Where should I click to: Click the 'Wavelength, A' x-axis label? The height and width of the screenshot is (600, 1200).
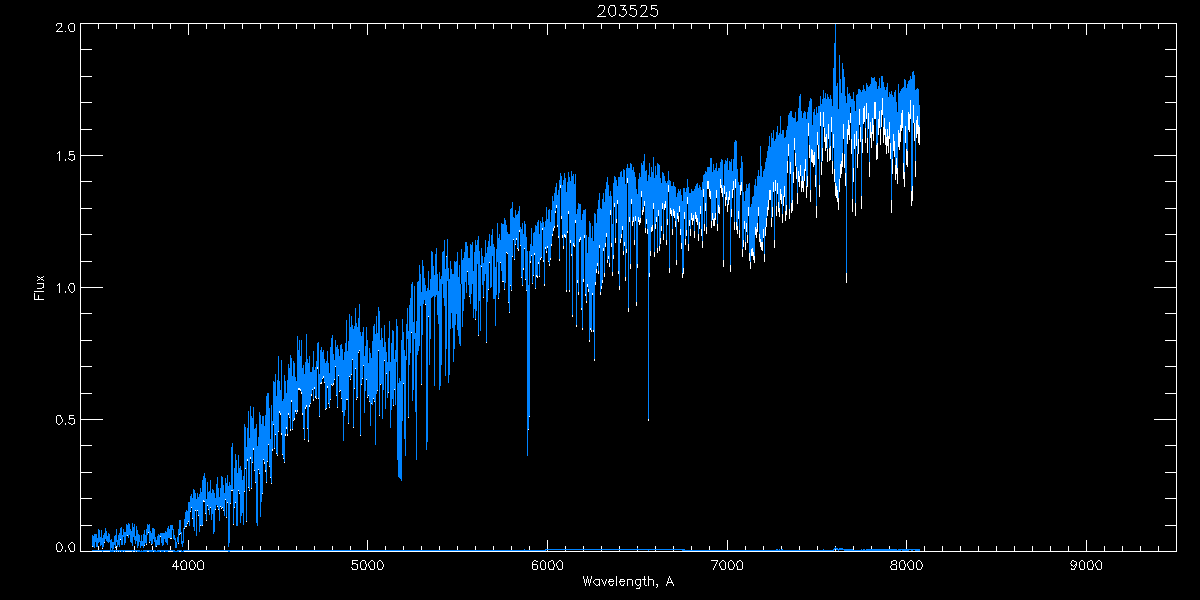pos(630,581)
